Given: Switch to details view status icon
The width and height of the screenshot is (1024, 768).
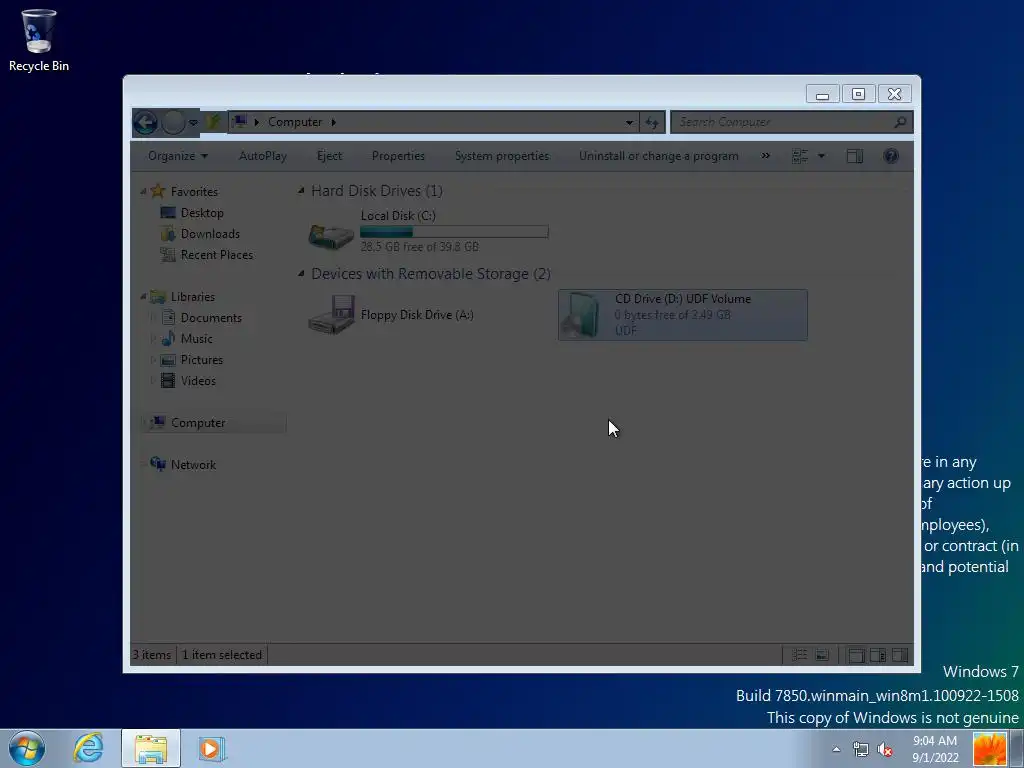Looking at the screenshot, I should point(799,654).
